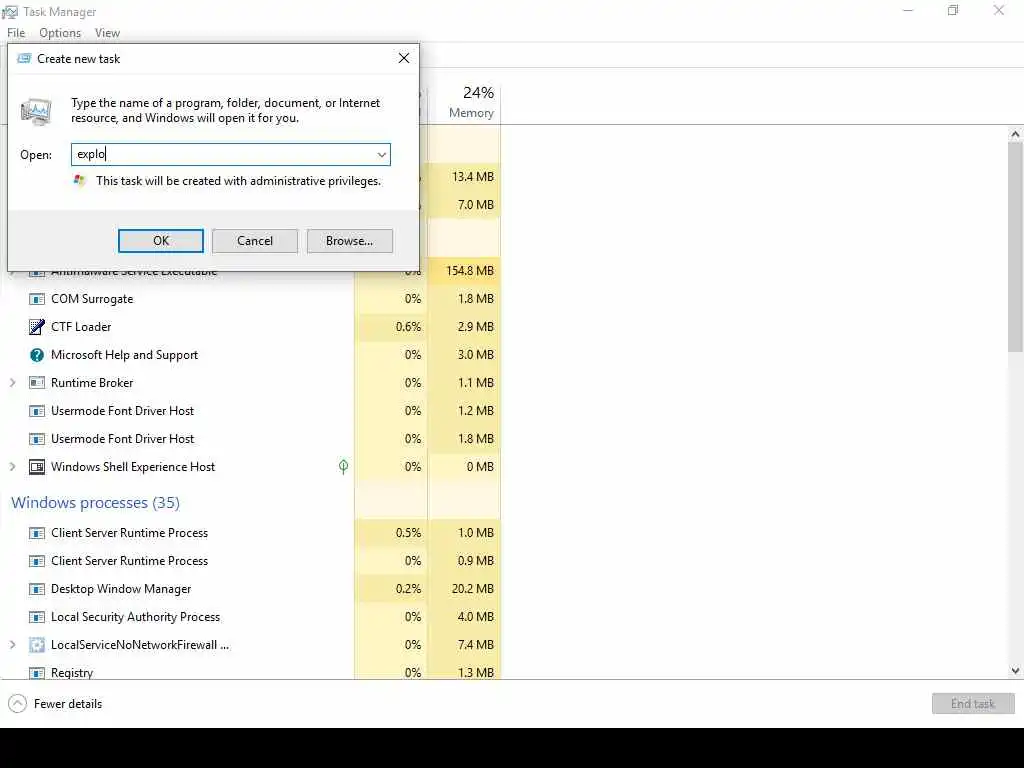
Task: Select the COM Surrogate process name
Action: click(x=92, y=299)
